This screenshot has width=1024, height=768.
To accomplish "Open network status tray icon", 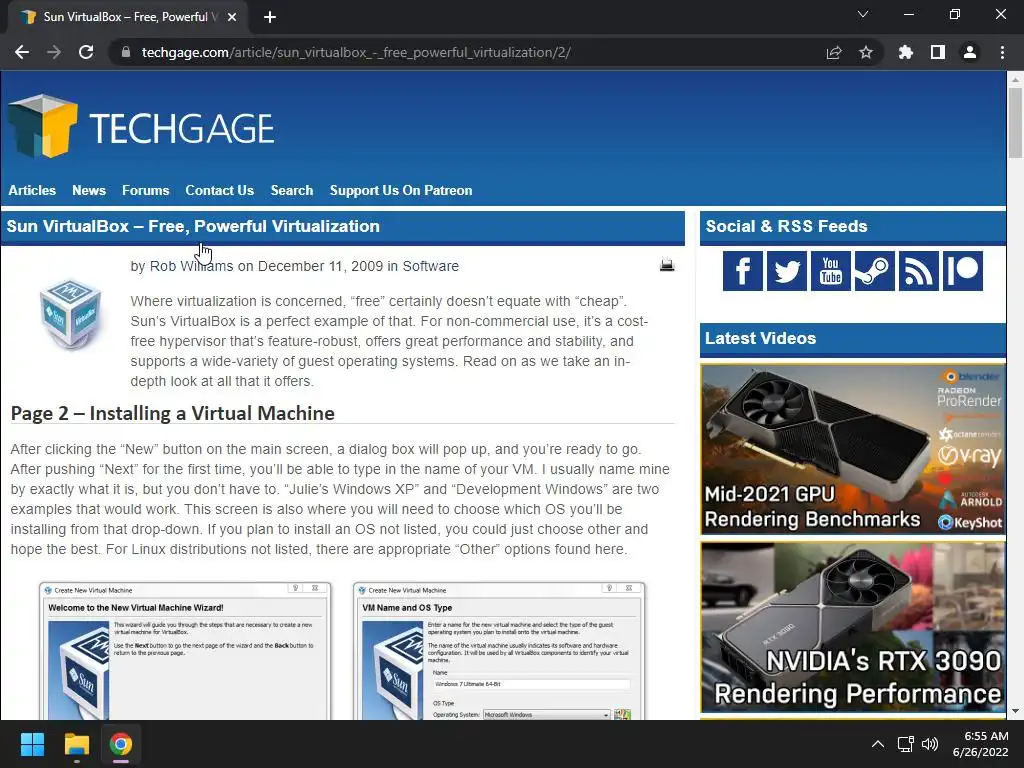I will point(905,744).
